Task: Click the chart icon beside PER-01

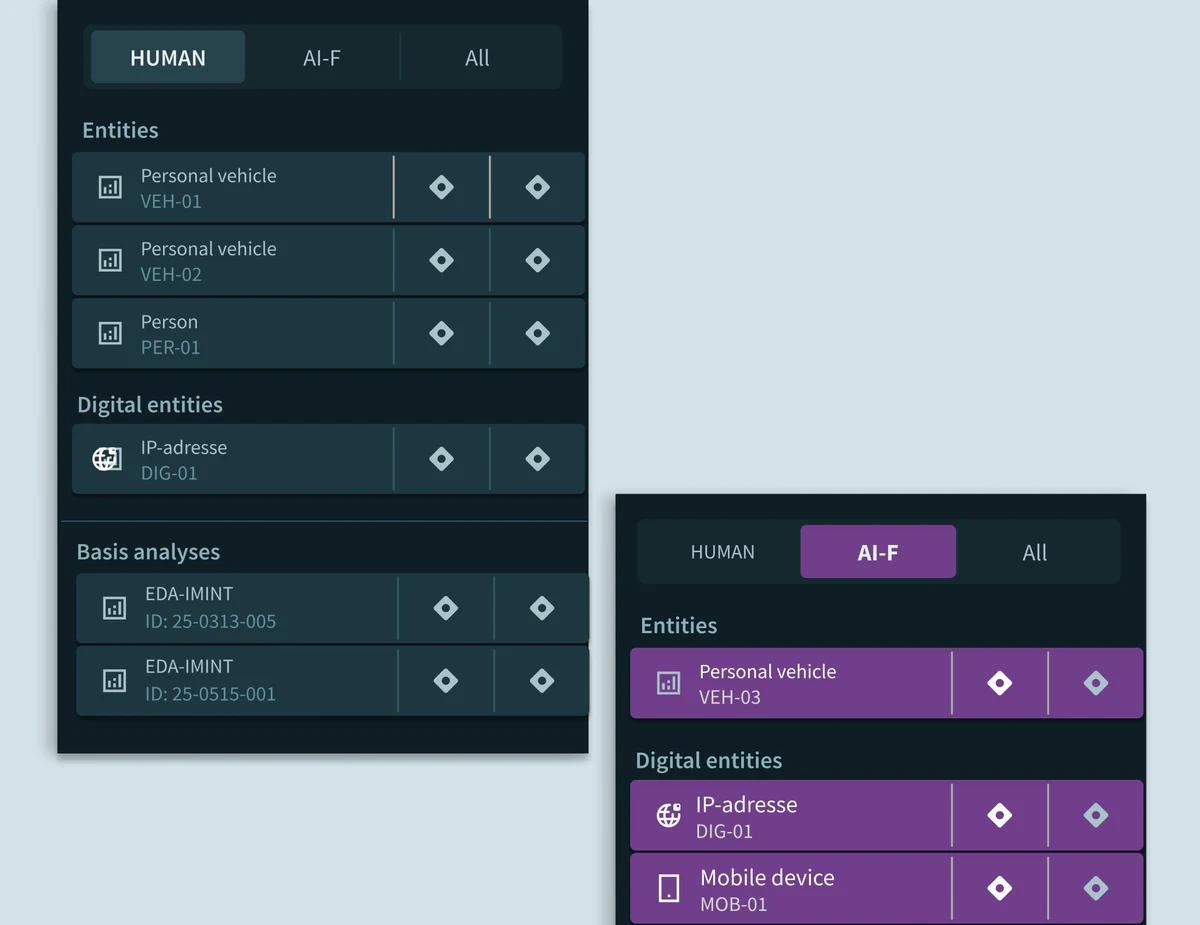Action: (x=110, y=333)
